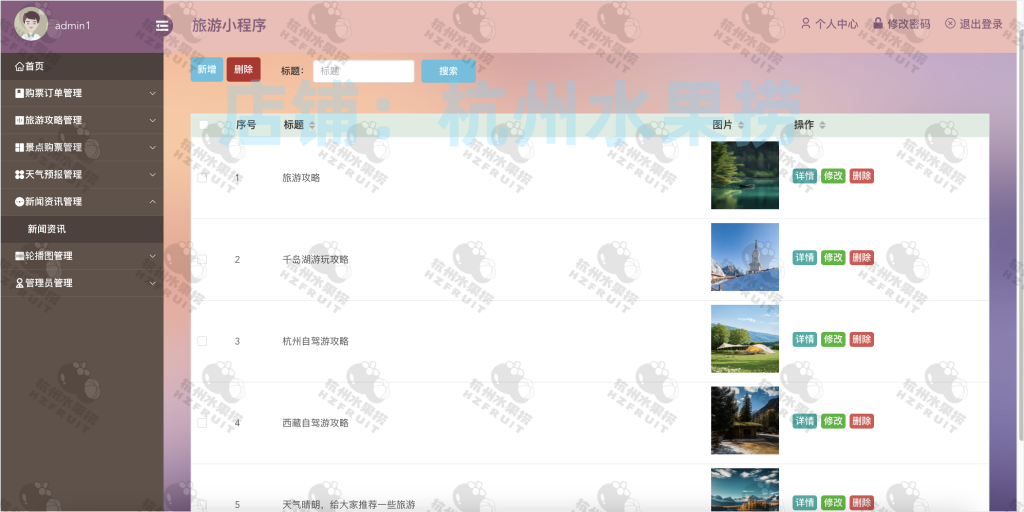
Task: Click 修改 for 千岛湖游玩攻略 row
Action: tap(833, 257)
